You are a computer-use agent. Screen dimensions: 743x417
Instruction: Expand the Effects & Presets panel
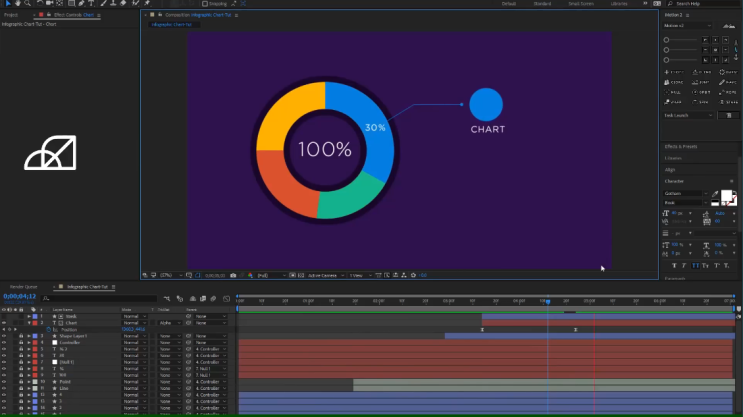click(x=681, y=146)
